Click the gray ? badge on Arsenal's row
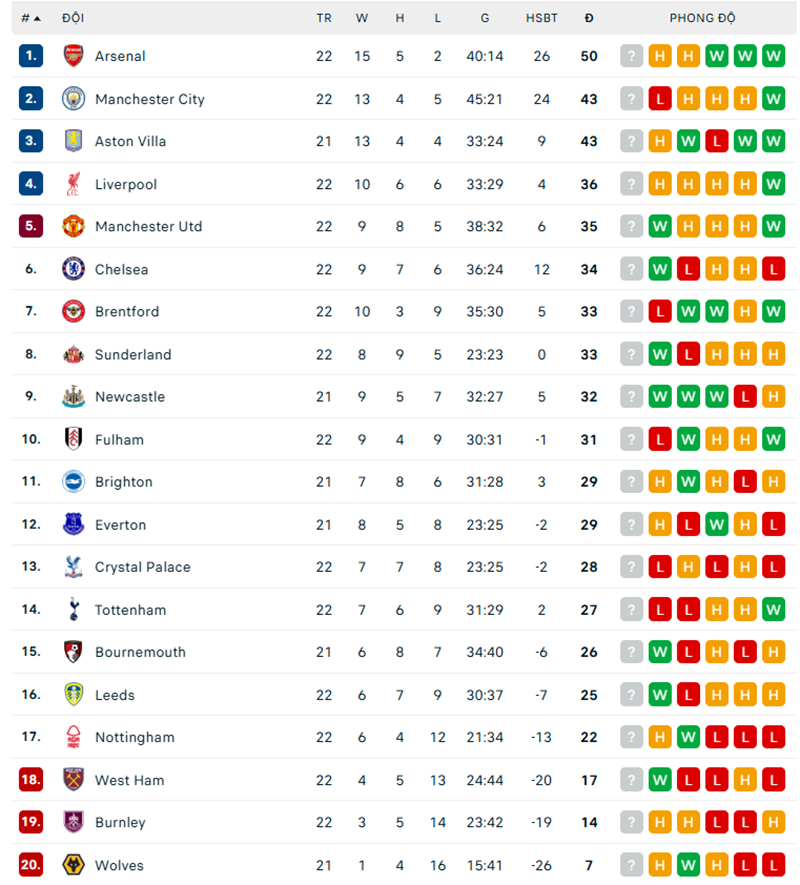Image resolution: width=800 pixels, height=885 pixels. click(x=631, y=56)
